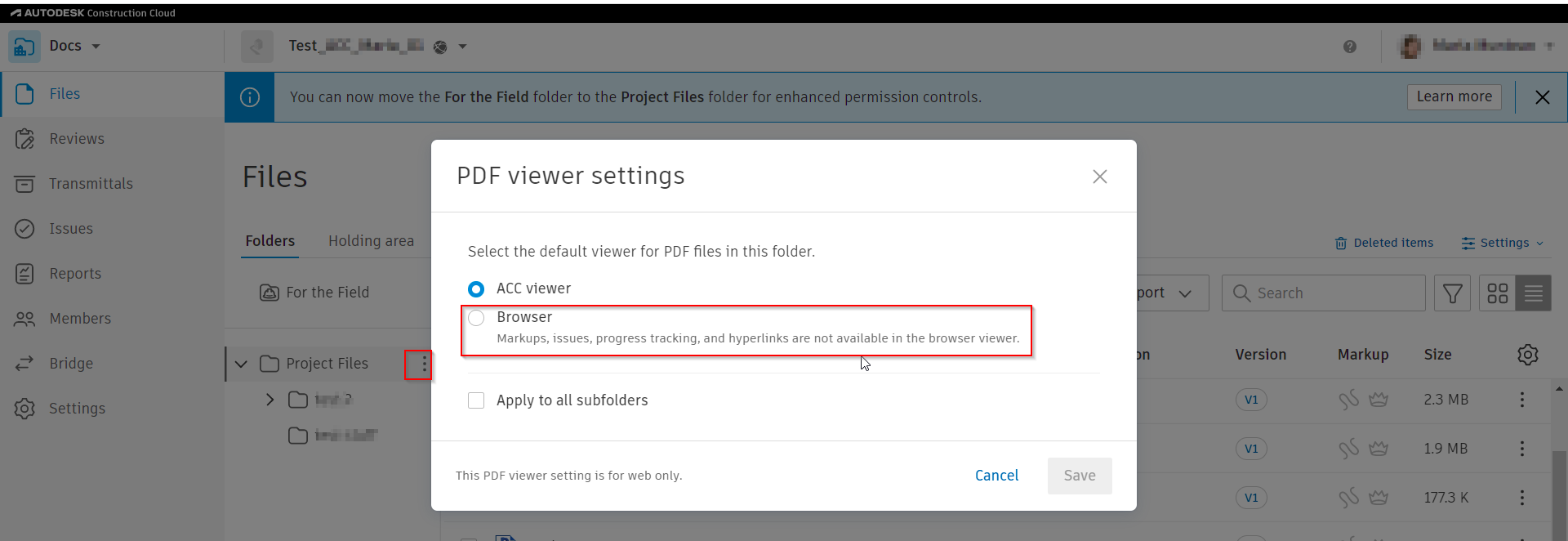The height and width of the screenshot is (541, 1568).
Task: Open the Docs product dropdown
Action: [x=74, y=46]
